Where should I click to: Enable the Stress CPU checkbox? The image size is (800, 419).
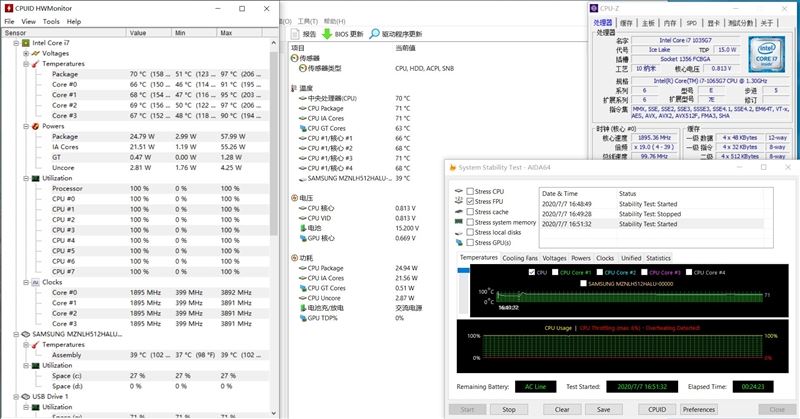pos(470,191)
